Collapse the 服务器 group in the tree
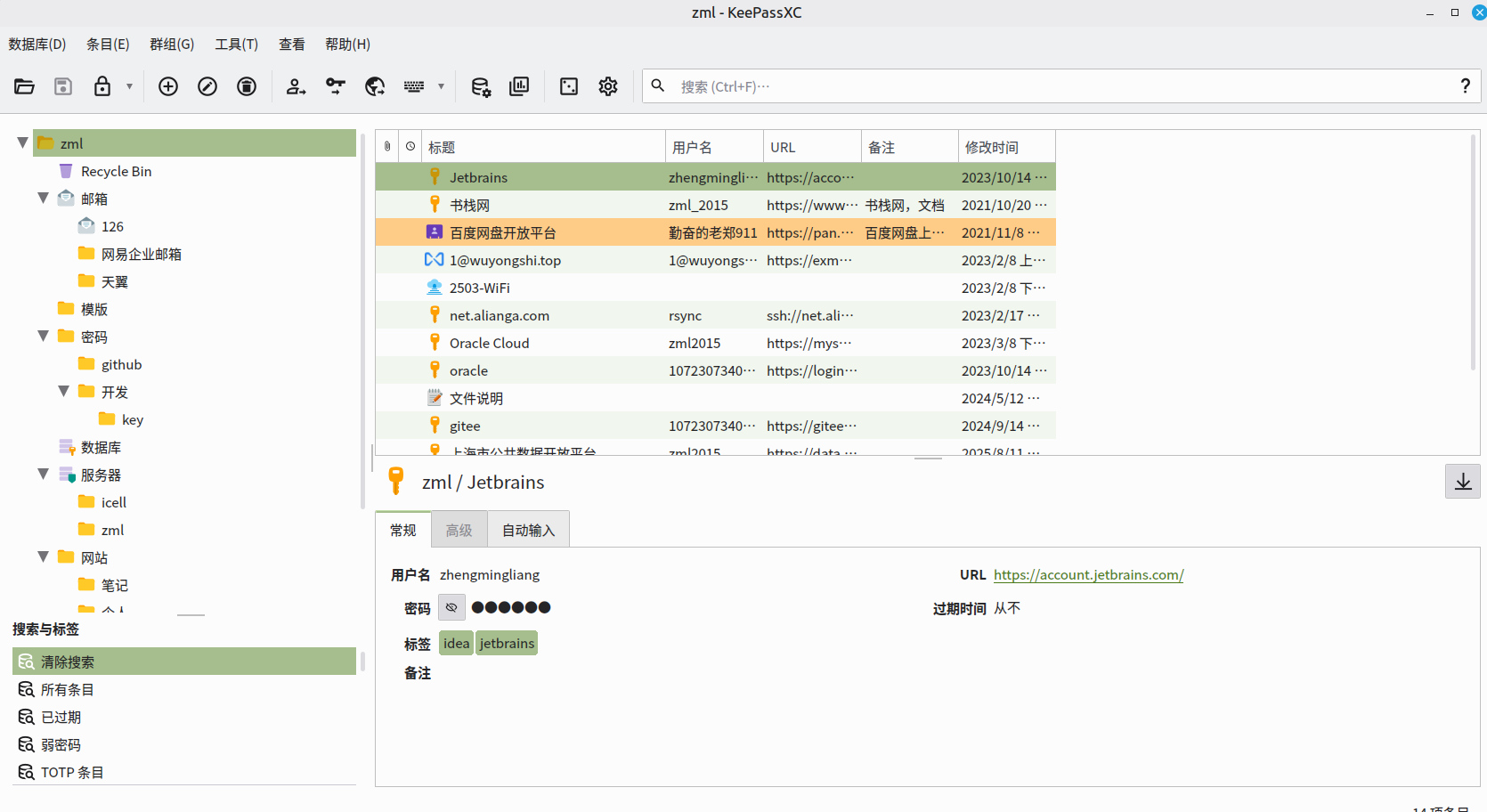The width and height of the screenshot is (1487, 812). [x=43, y=474]
